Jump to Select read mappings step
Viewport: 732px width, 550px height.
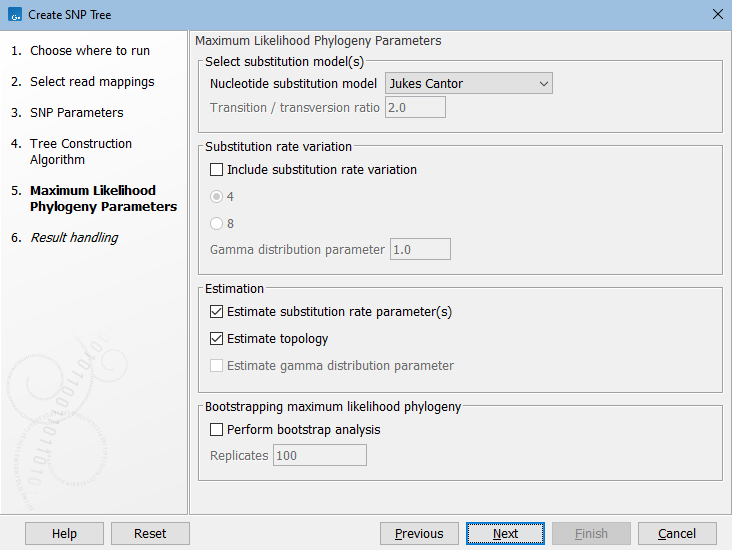point(91,82)
